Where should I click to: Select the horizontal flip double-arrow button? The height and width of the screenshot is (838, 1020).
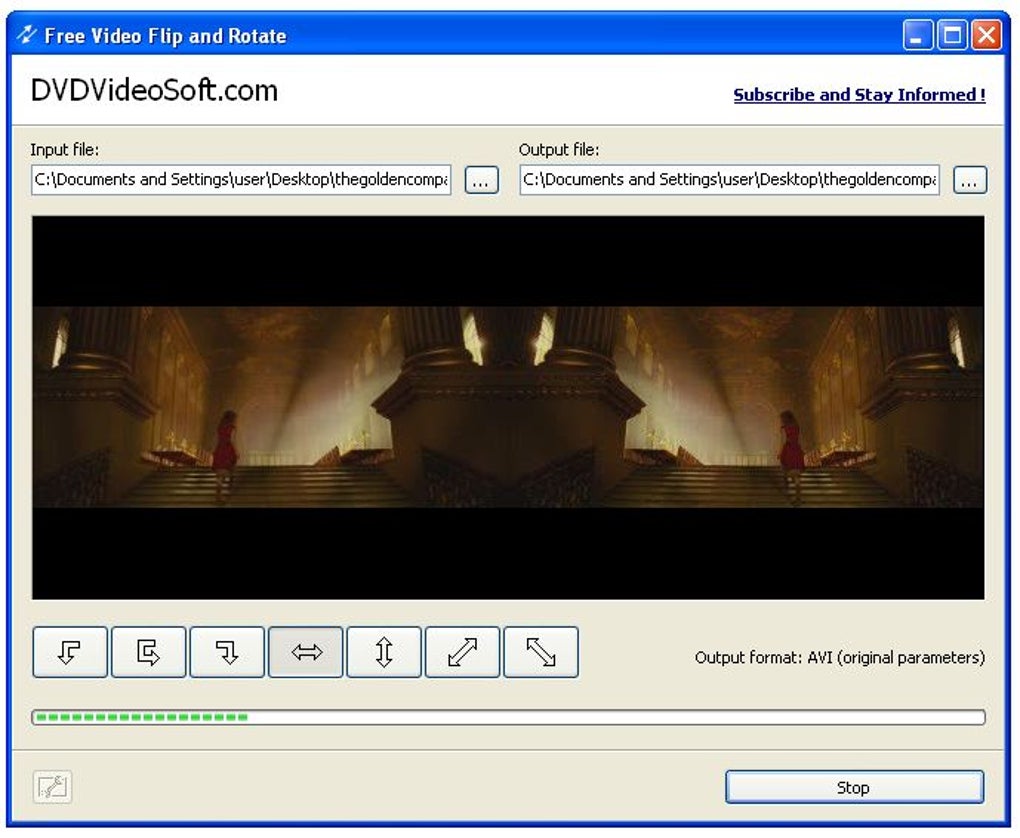point(305,652)
